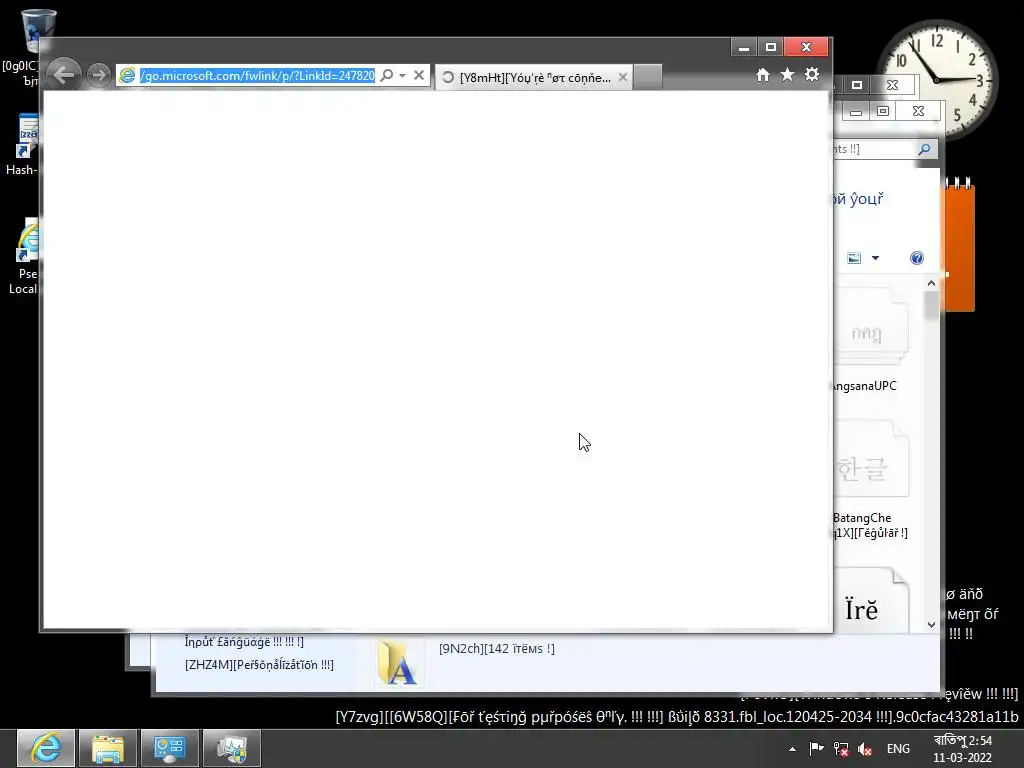Screen dimensions: 1024x768
Task: Close the Y8mHt browser tab
Action: tap(623, 77)
